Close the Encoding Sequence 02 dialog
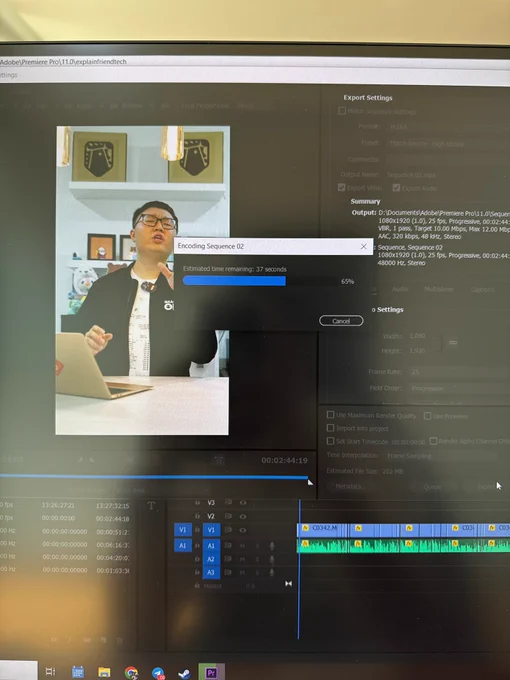This screenshot has width=510, height=680. [363, 246]
